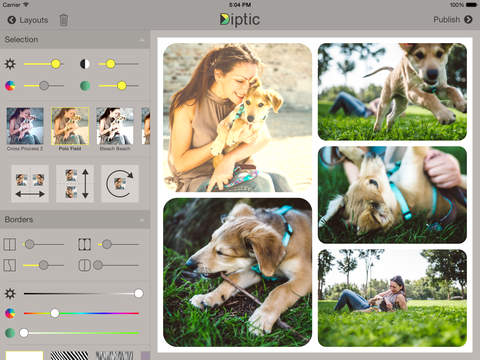This screenshot has height=360, width=480.
Task: Rotate the photo clockwise
Action: [x=120, y=184]
